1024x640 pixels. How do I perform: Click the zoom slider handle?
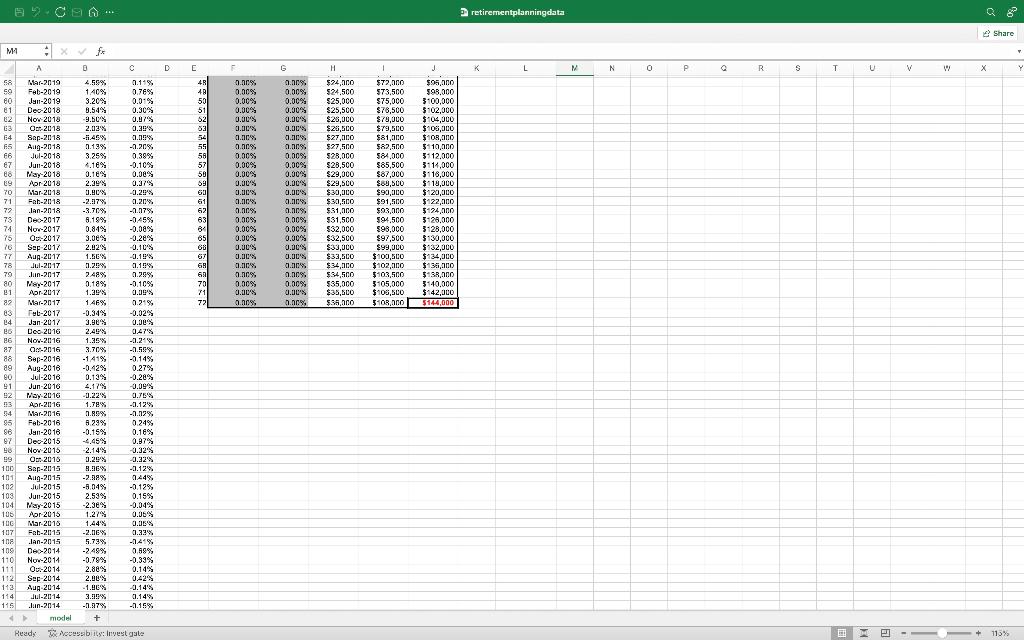coord(942,633)
